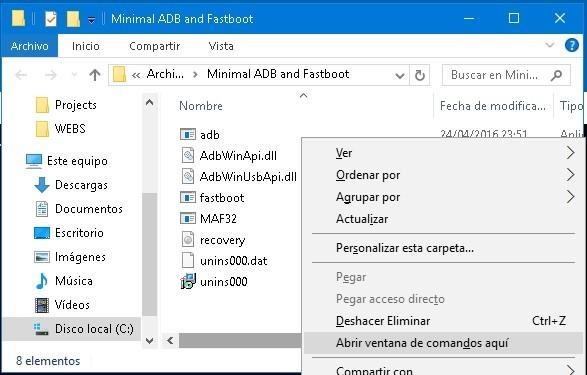The width and height of the screenshot is (587, 375).
Task: Click the recovery disc image icon
Action: tap(188, 240)
